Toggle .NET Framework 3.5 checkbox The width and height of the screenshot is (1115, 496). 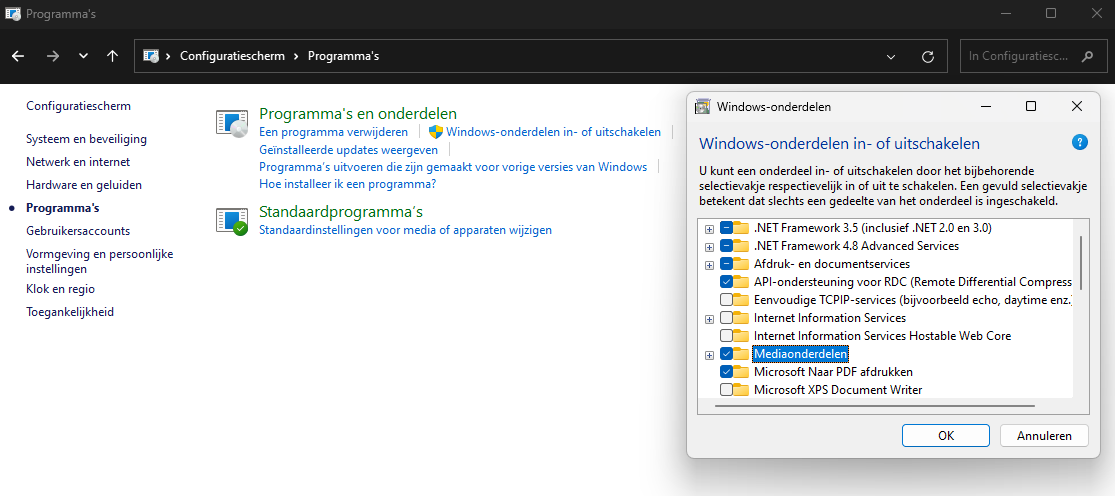(x=726, y=228)
